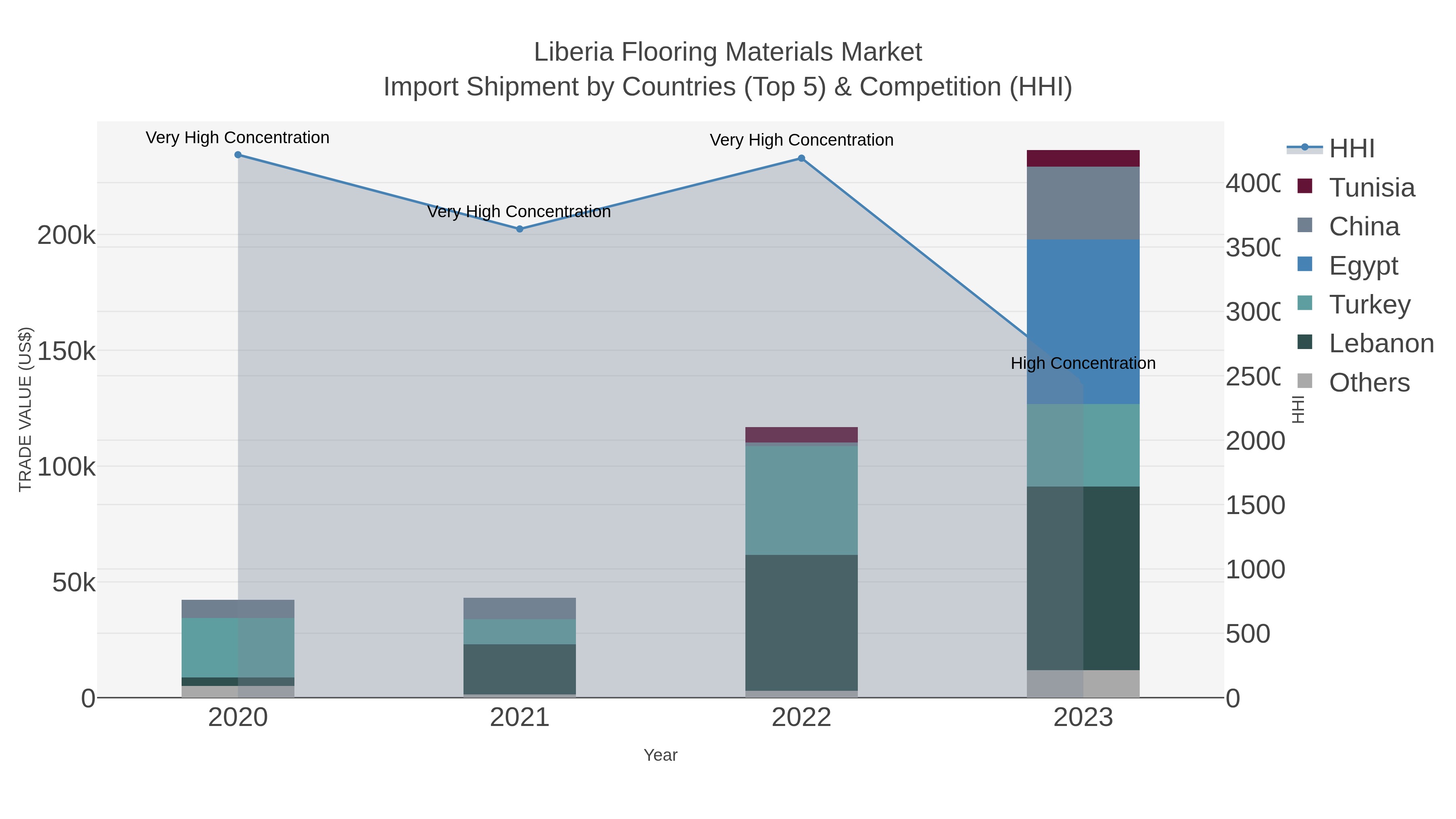
Task: Click the 2020 HHI data point marker
Action: click(238, 155)
